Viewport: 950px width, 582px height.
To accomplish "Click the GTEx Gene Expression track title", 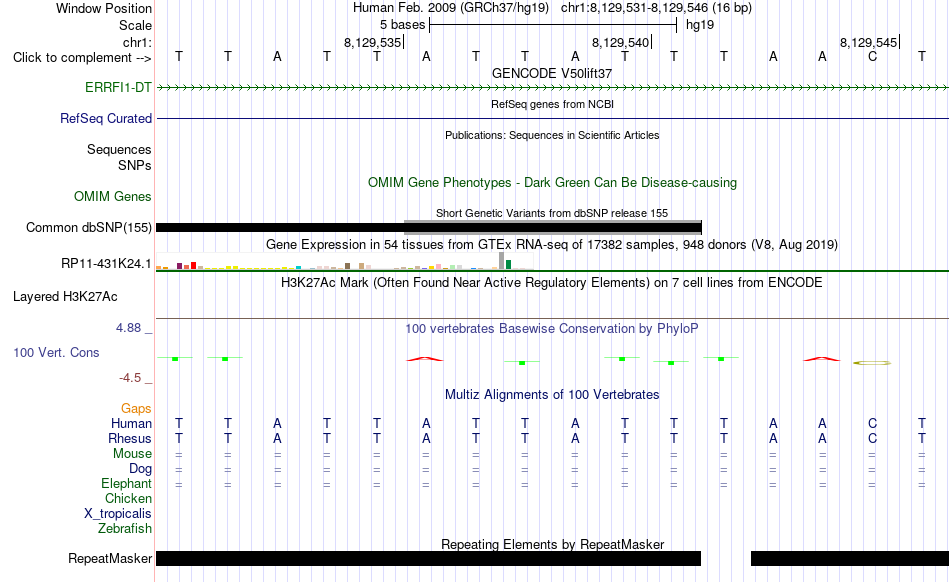I will click(552, 244).
